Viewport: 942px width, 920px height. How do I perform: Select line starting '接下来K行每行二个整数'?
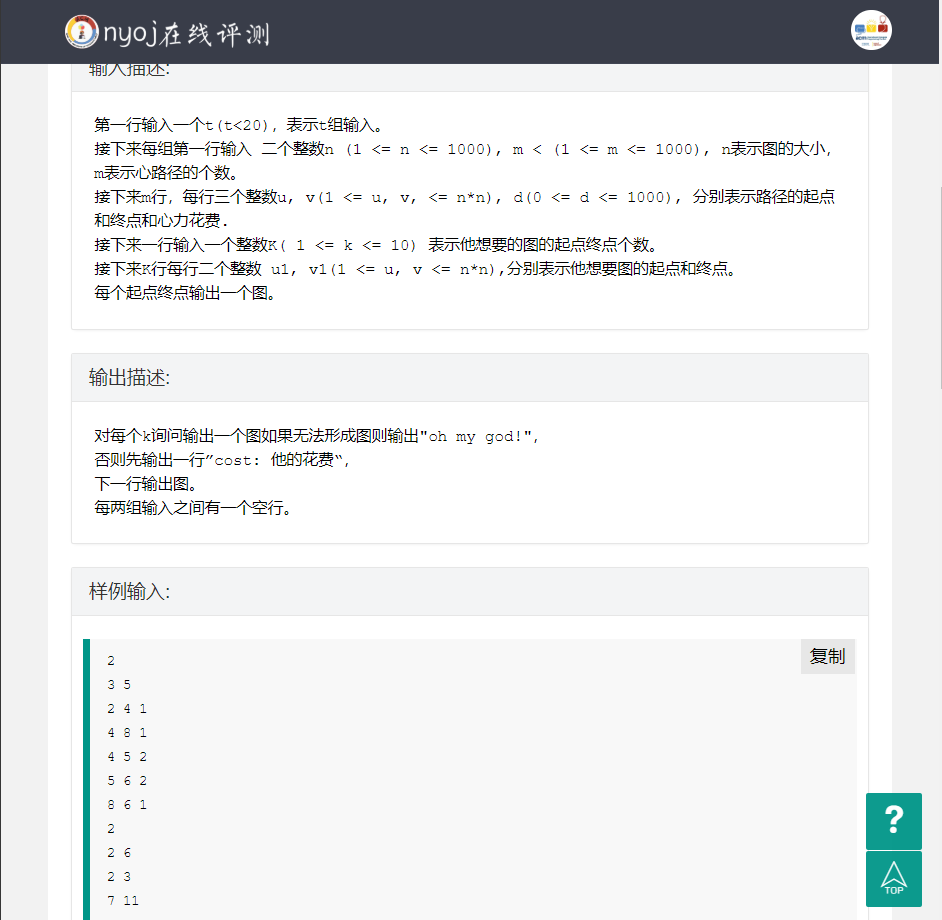pos(415,269)
